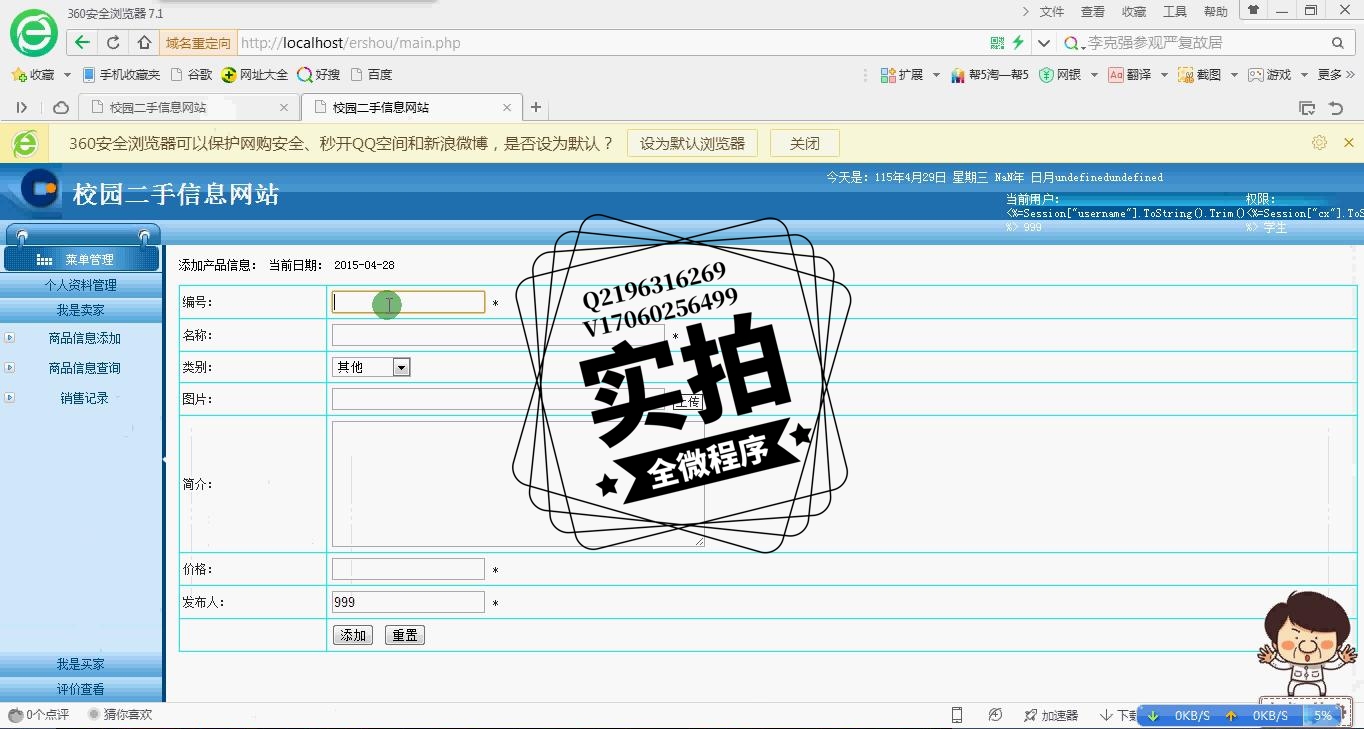Open 商品信息查询 sidebar item
This screenshot has width=1364, height=729.
click(85, 368)
